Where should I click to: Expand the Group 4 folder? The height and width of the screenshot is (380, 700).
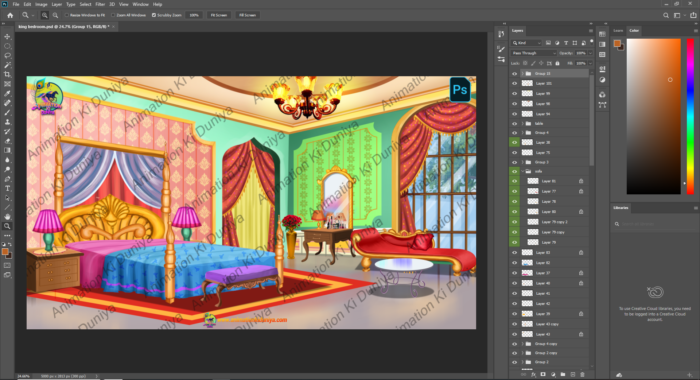(x=522, y=133)
